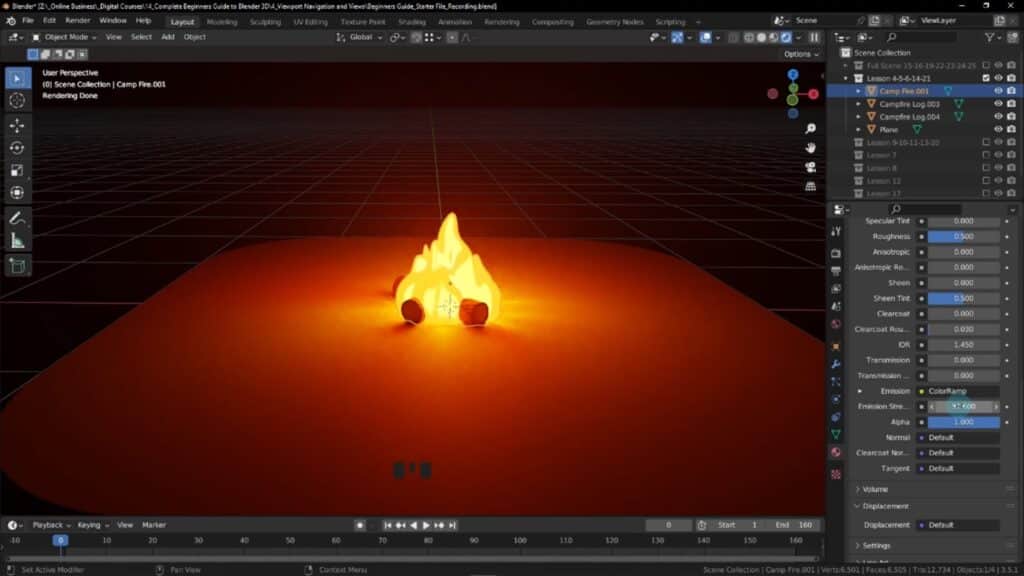Expand the Emission socket arrow

pos(859,391)
